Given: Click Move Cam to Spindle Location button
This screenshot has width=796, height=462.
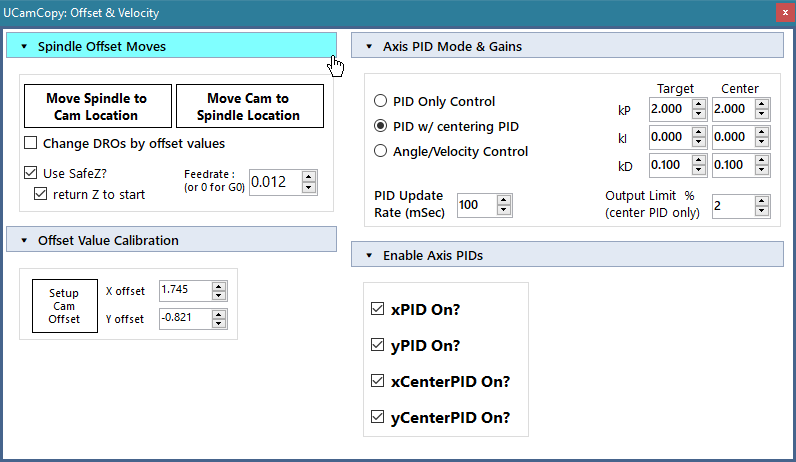Looking at the screenshot, I should click(249, 106).
